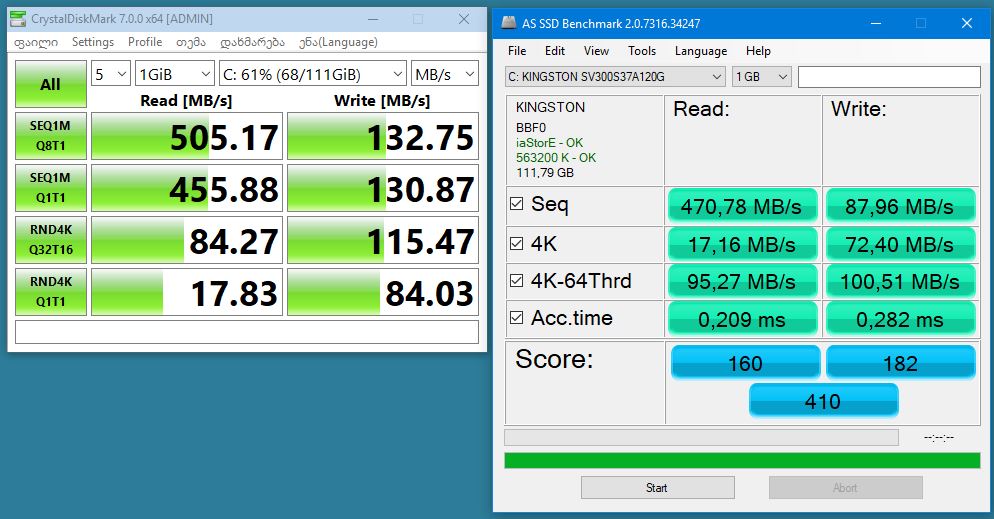Open the თემა menu in CrystalDiskMark
This screenshot has height=519, width=994.
tap(191, 42)
